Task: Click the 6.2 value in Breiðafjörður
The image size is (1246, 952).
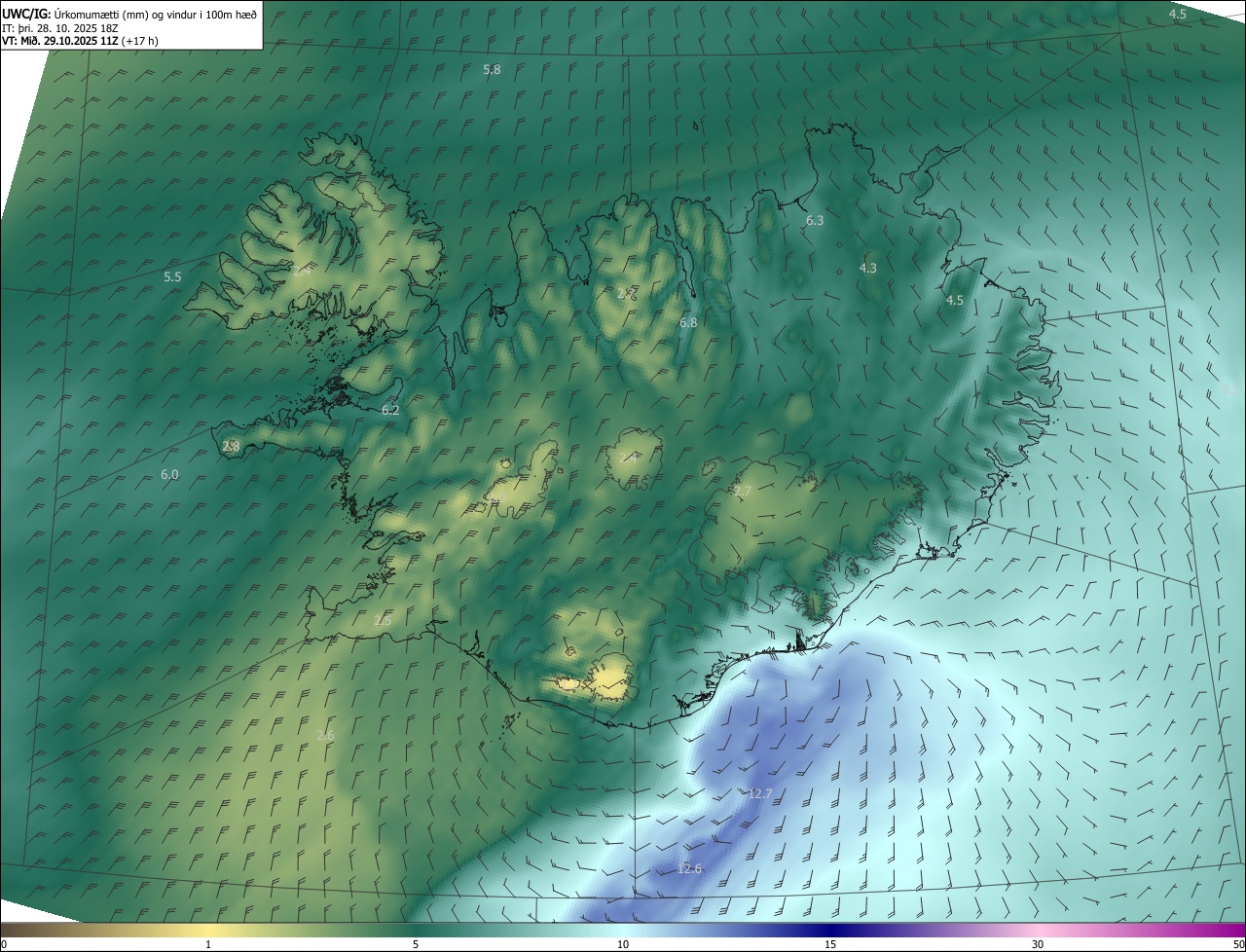Action: [390, 411]
